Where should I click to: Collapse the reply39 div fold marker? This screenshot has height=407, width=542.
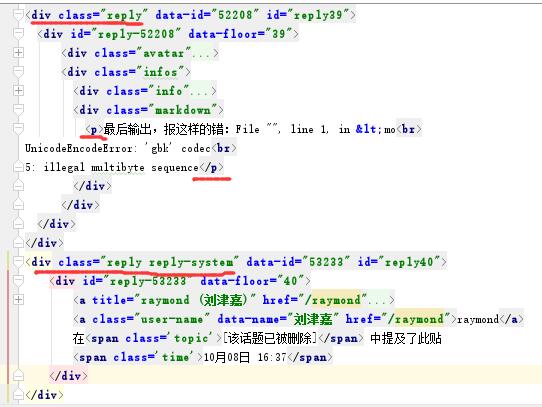point(18,15)
